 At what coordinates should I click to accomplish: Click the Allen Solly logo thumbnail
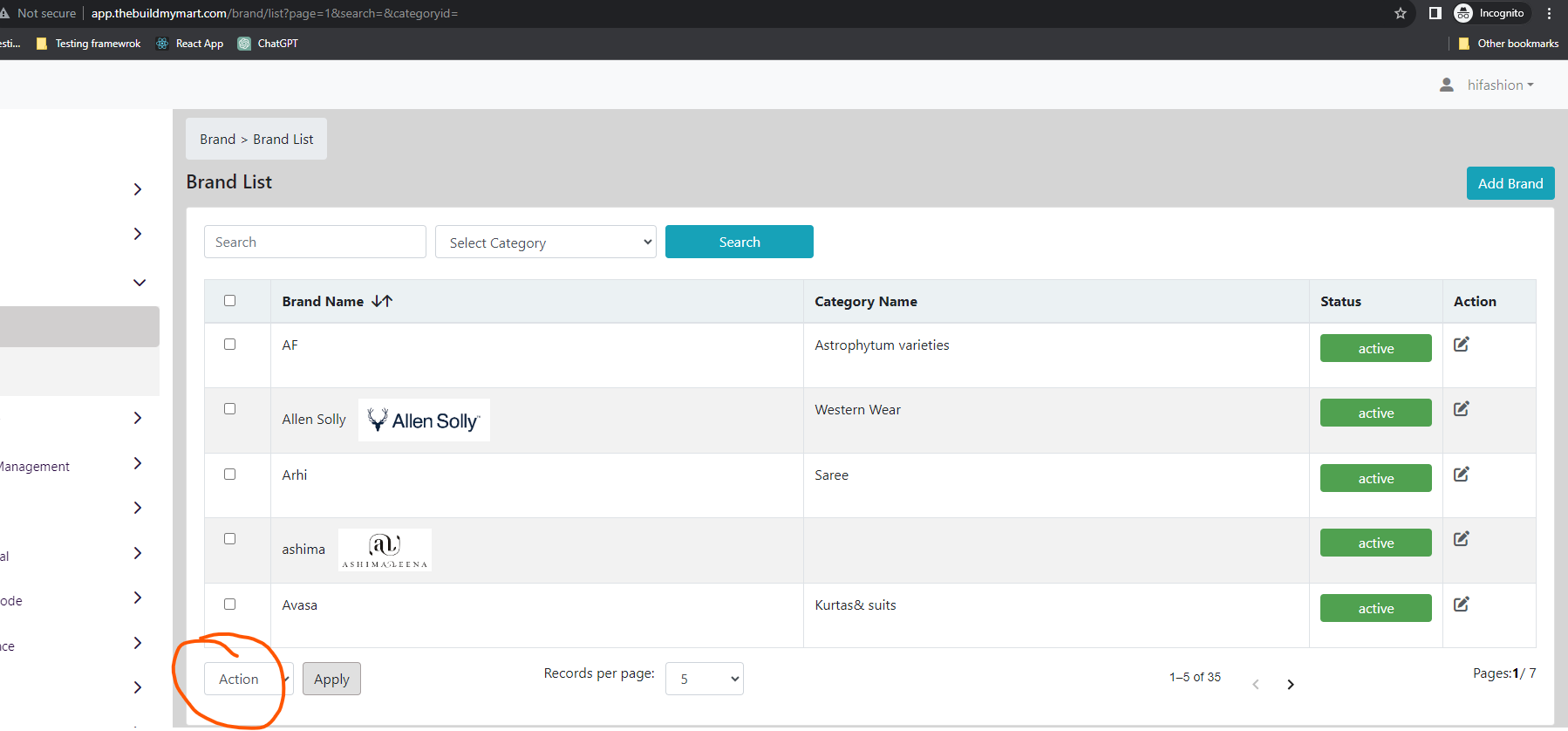point(424,420)
